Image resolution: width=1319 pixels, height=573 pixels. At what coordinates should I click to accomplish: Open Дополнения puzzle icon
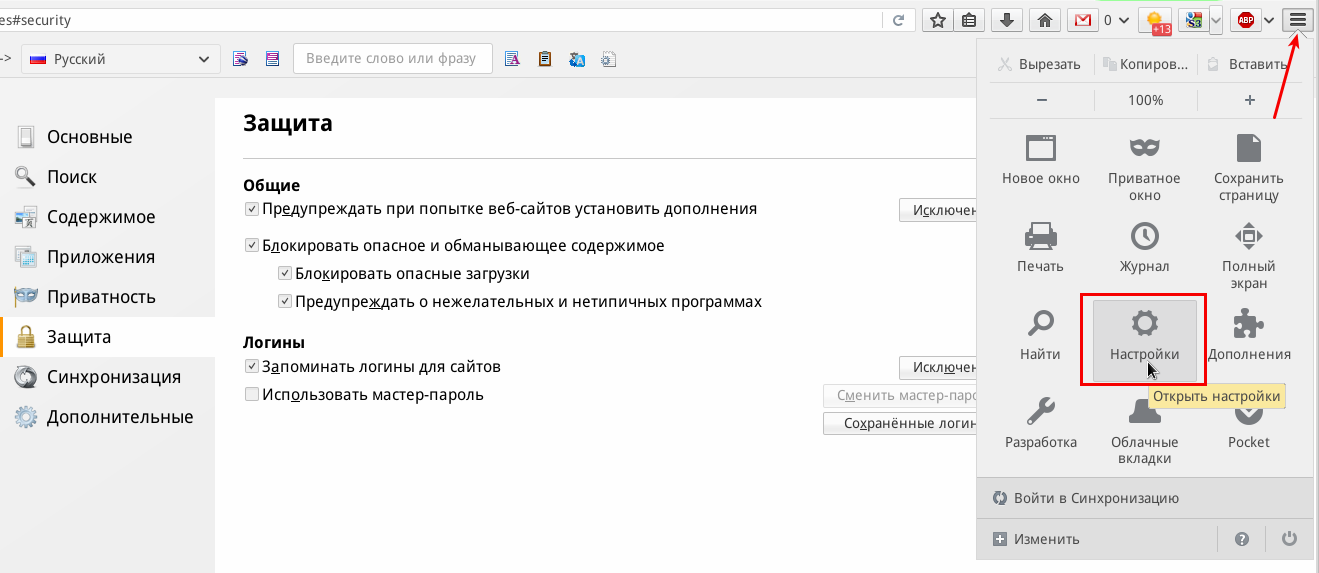[x=1249, y=336]
